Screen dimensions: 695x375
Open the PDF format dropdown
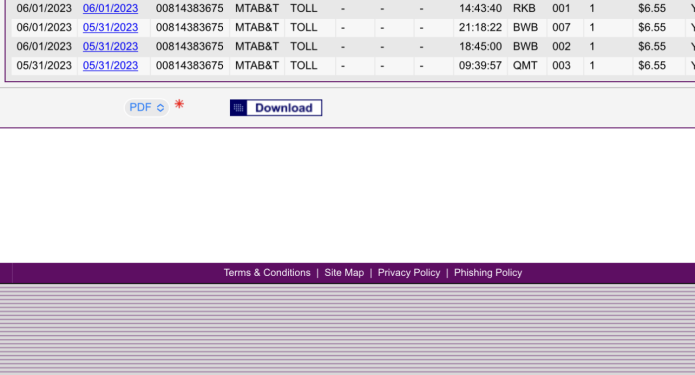[147, 107]
